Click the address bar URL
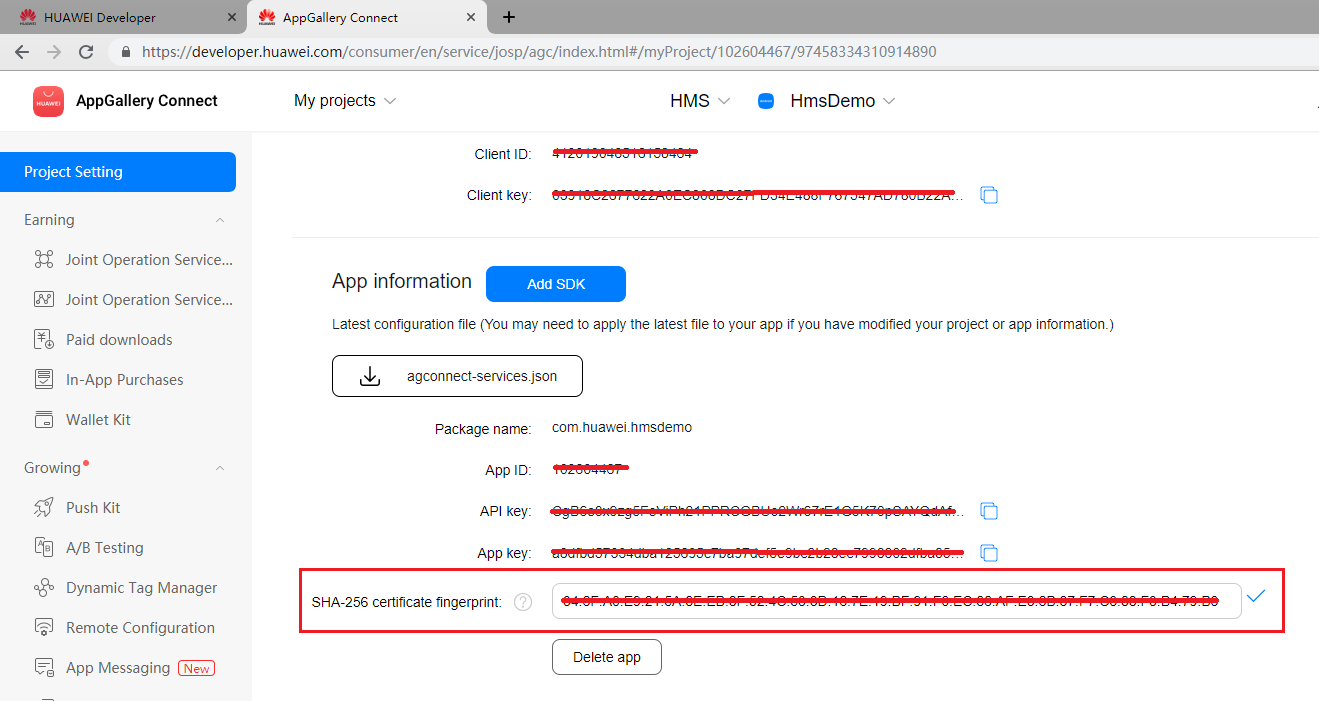 coord(539,51)
